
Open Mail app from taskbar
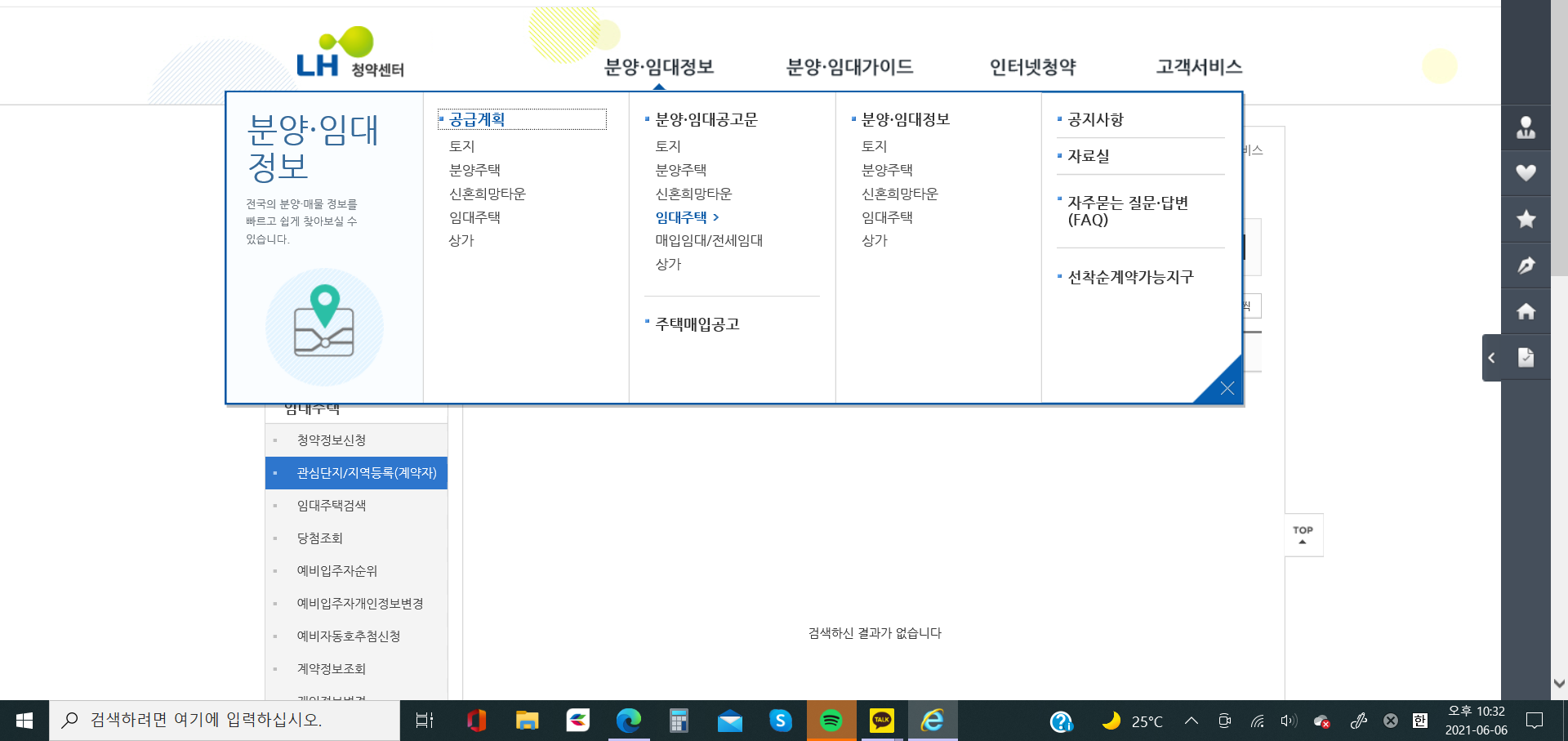pyautogui.click(x=729, y=721)
